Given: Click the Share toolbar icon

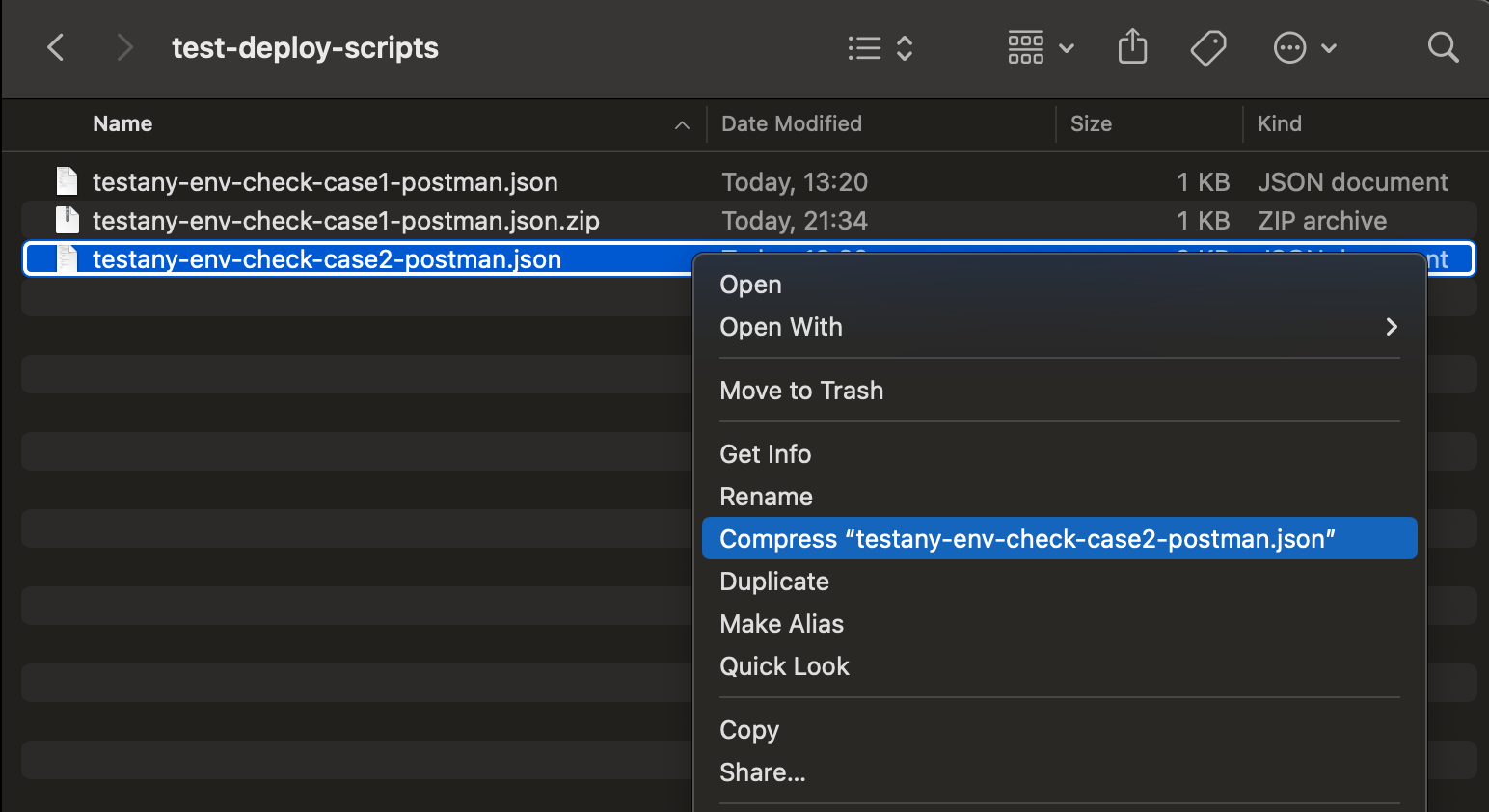Looking at the screenshot, I should [1133, 46].
